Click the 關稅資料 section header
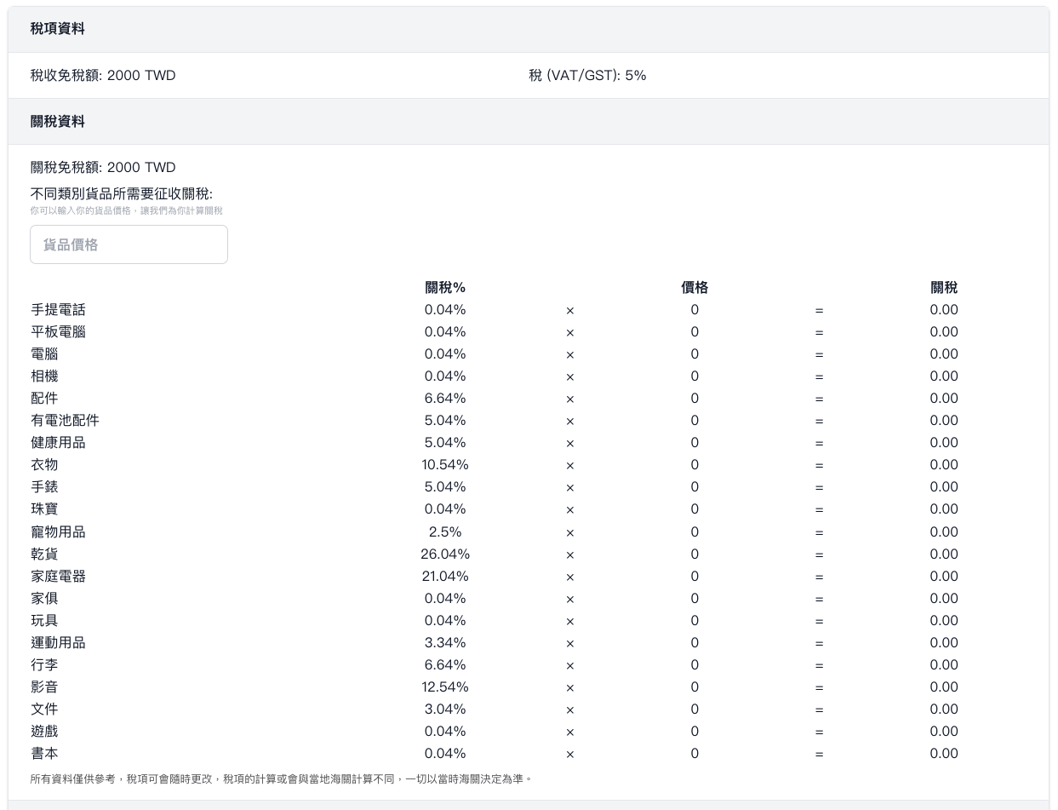This screenshot has width=1058, height=810. click(x=57, y=122)
